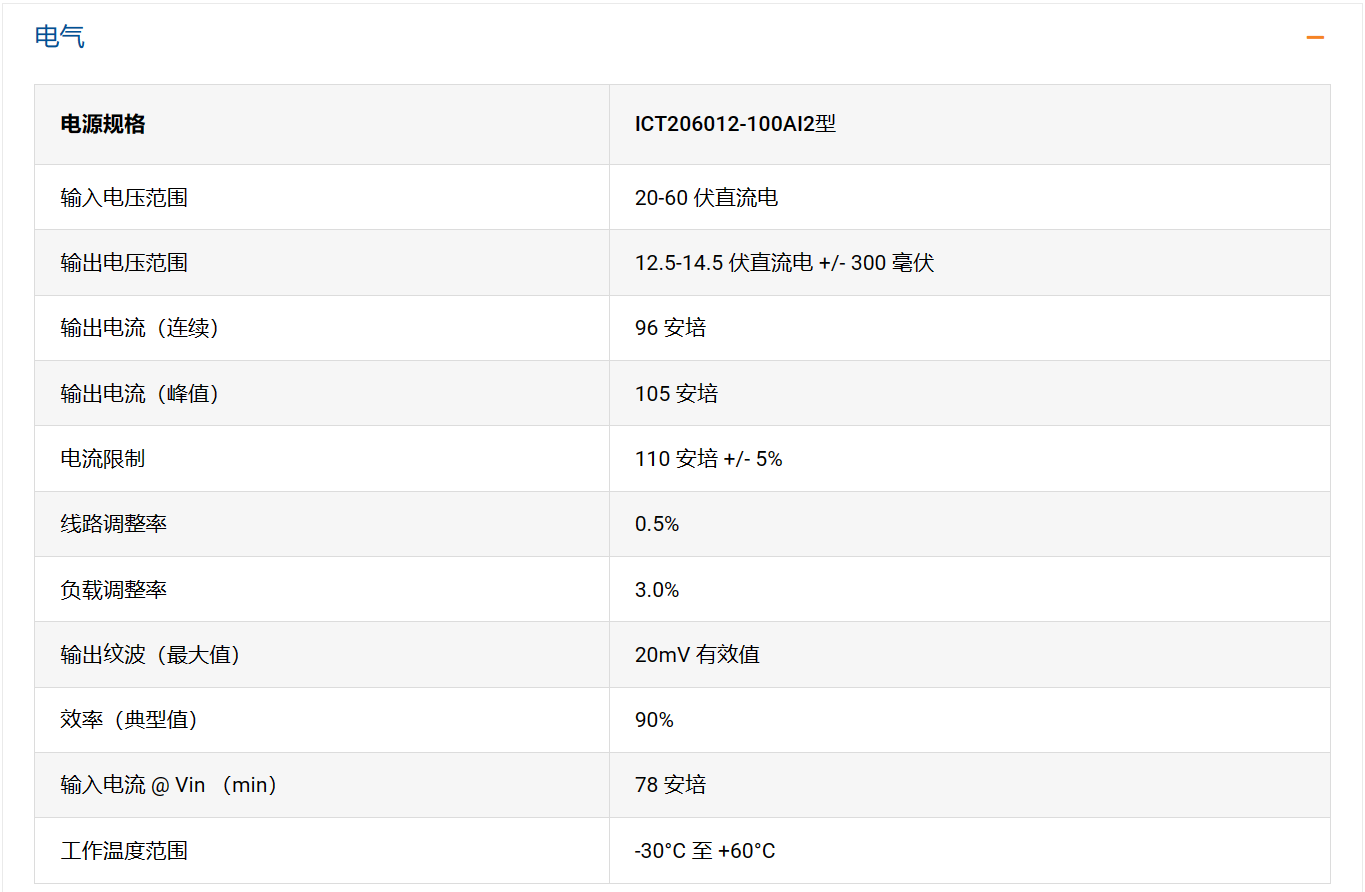Select the 输入电压范围 row label

point(124,198)
